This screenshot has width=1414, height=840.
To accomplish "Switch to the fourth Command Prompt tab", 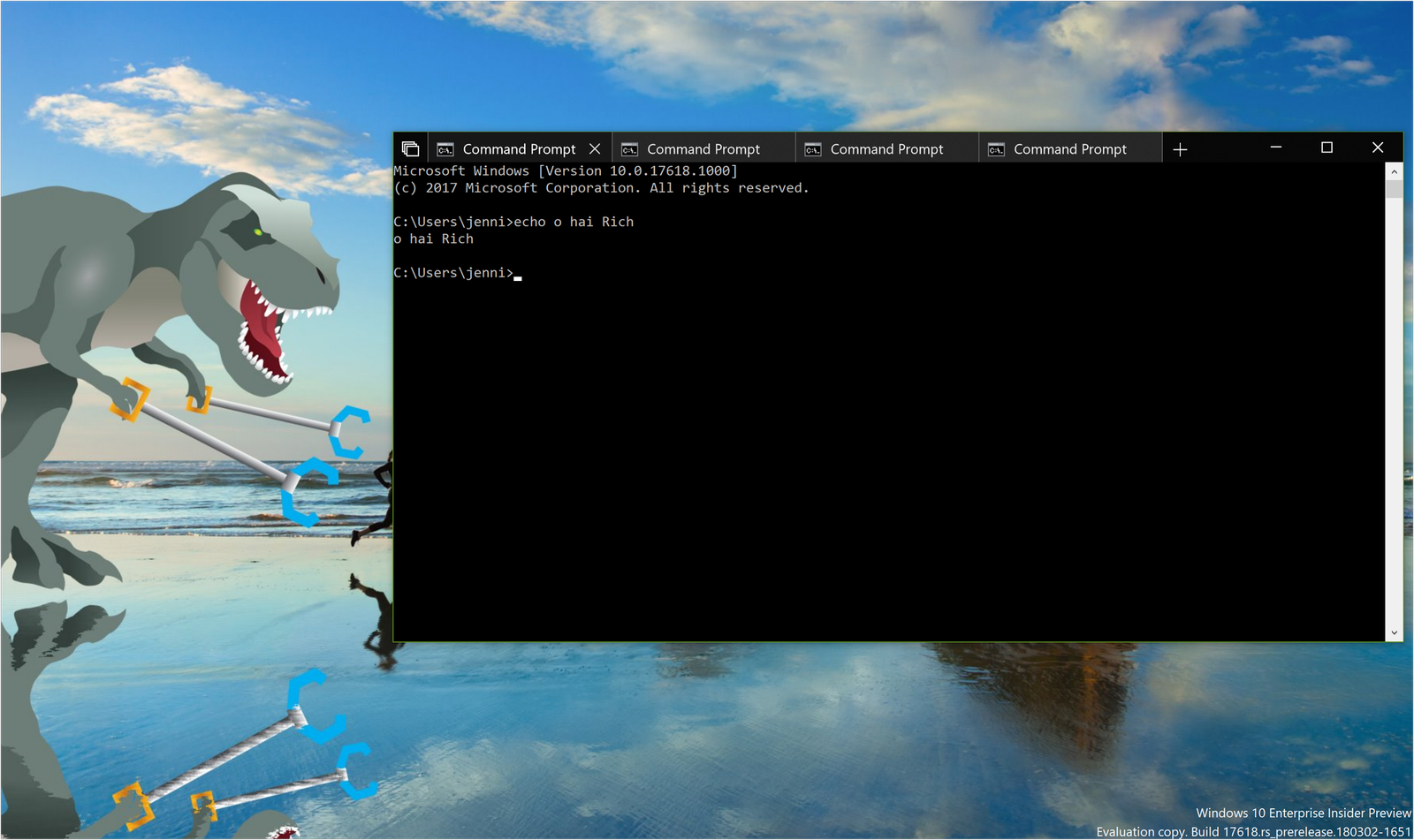I will [x=1070, y=149].
